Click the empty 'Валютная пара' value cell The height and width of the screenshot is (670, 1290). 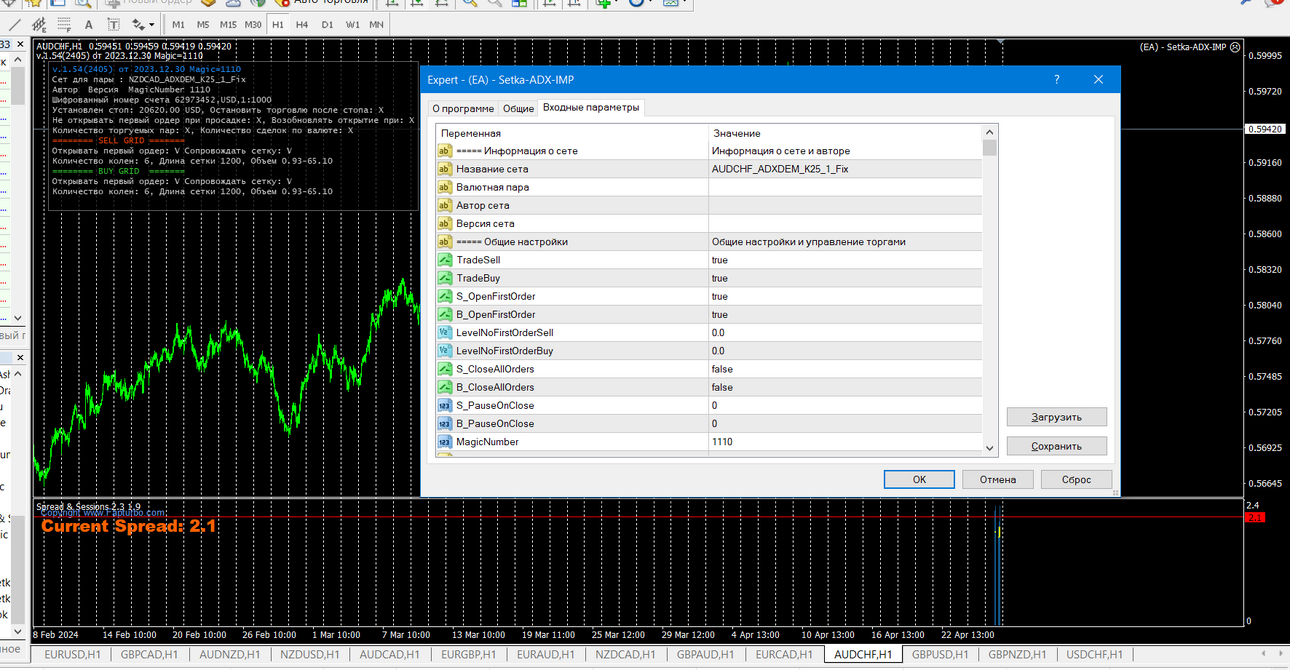[845, 187]
